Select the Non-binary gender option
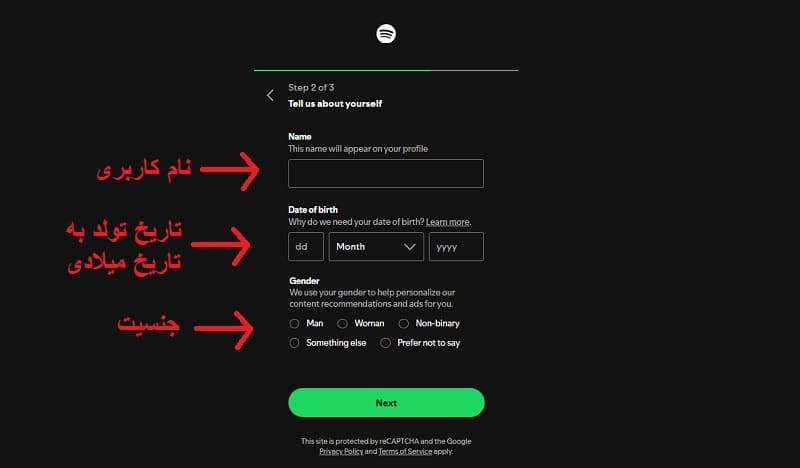 coord(404,324)
